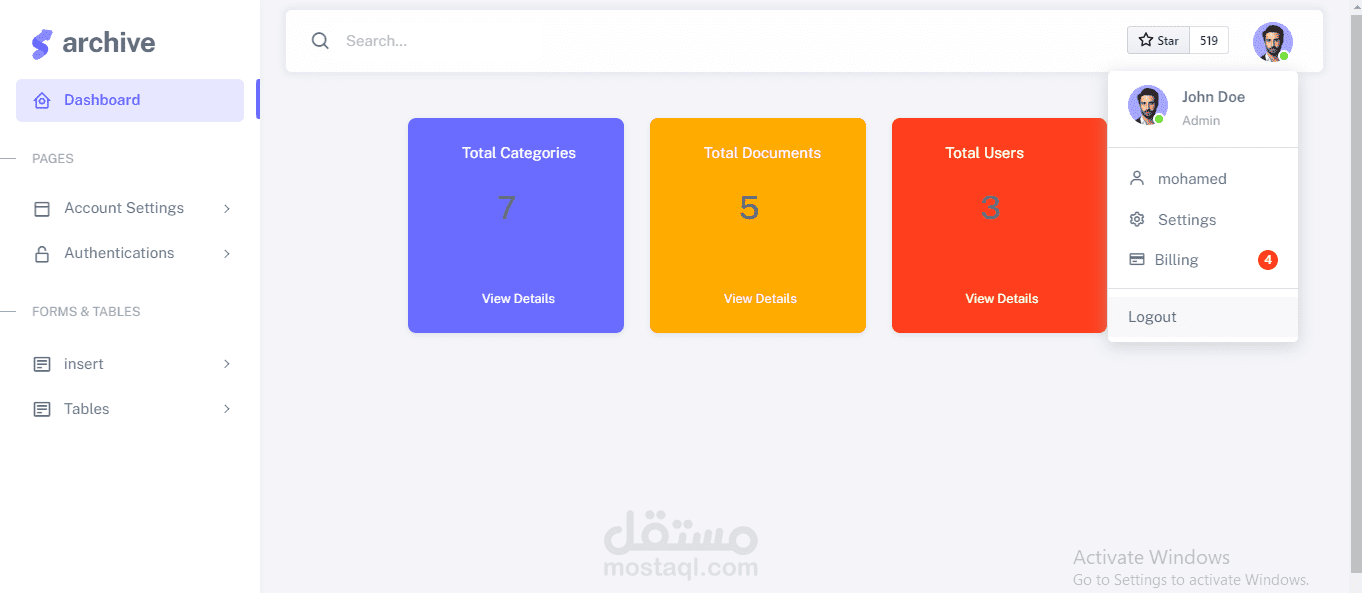Screen dimensions: 1362x593
Task: Click the 519 star count
Action: [x=1209, y=40]
